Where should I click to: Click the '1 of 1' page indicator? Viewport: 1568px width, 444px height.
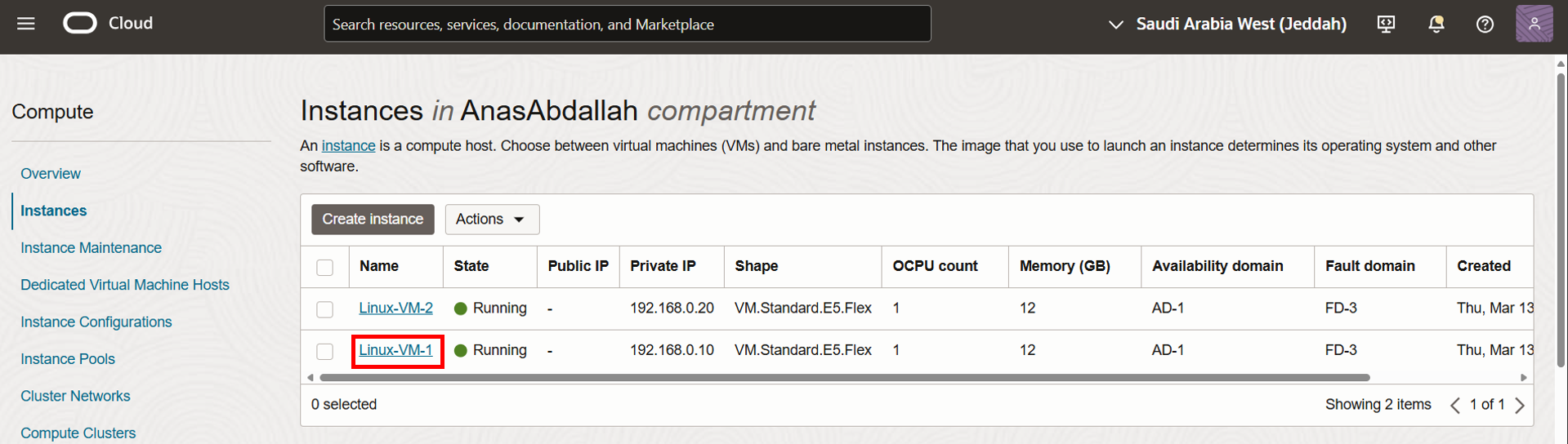pos(1487,405)
